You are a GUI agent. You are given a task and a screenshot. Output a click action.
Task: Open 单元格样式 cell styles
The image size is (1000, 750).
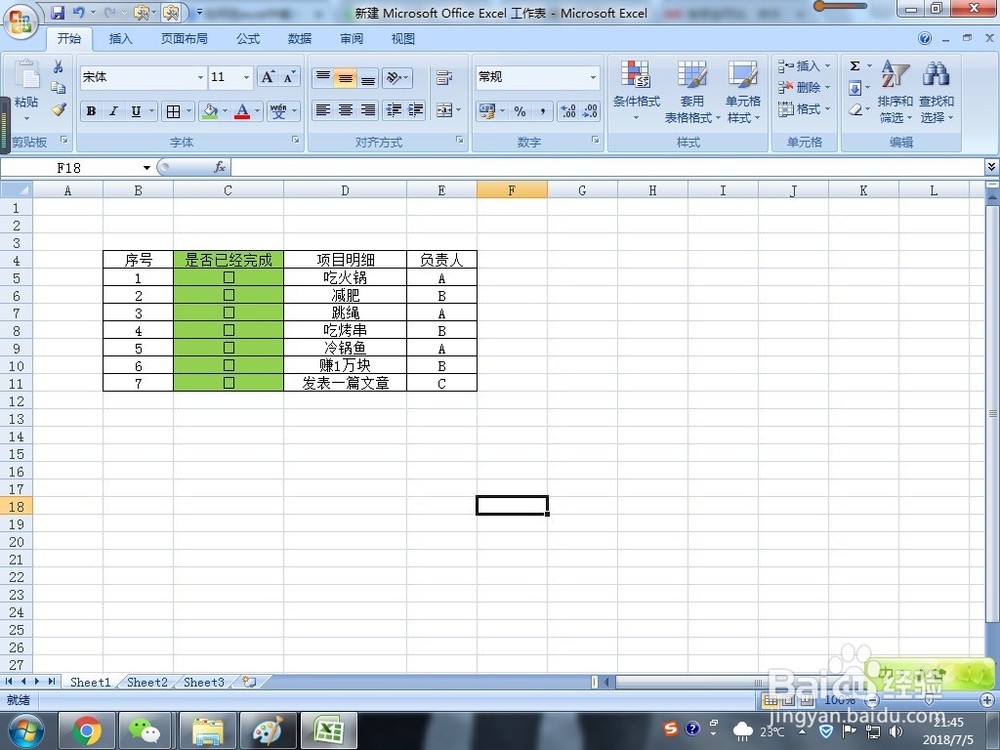tap(744, 91)
